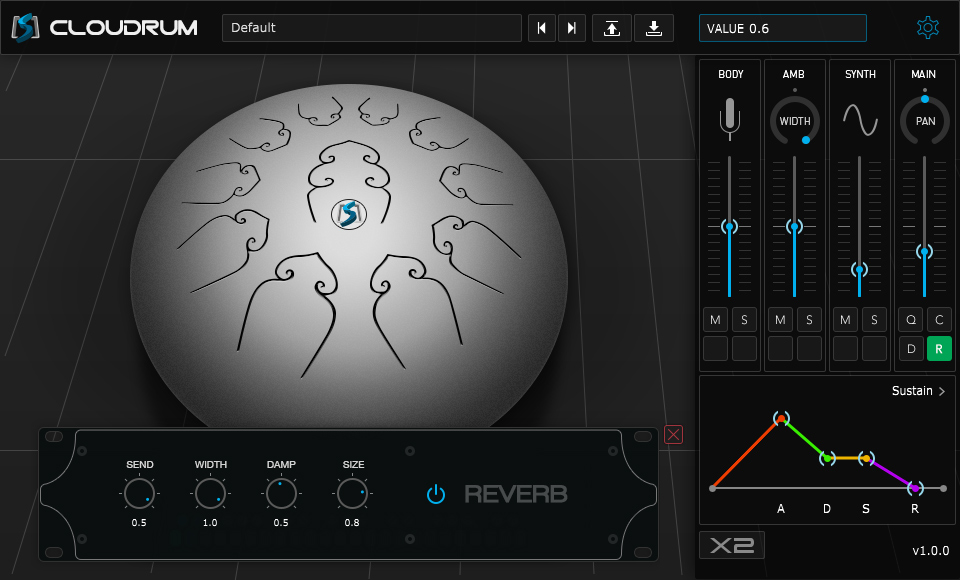Screen dimensions: 960x580
Task: Open the Default preset selector
Action: coord(371,27)
